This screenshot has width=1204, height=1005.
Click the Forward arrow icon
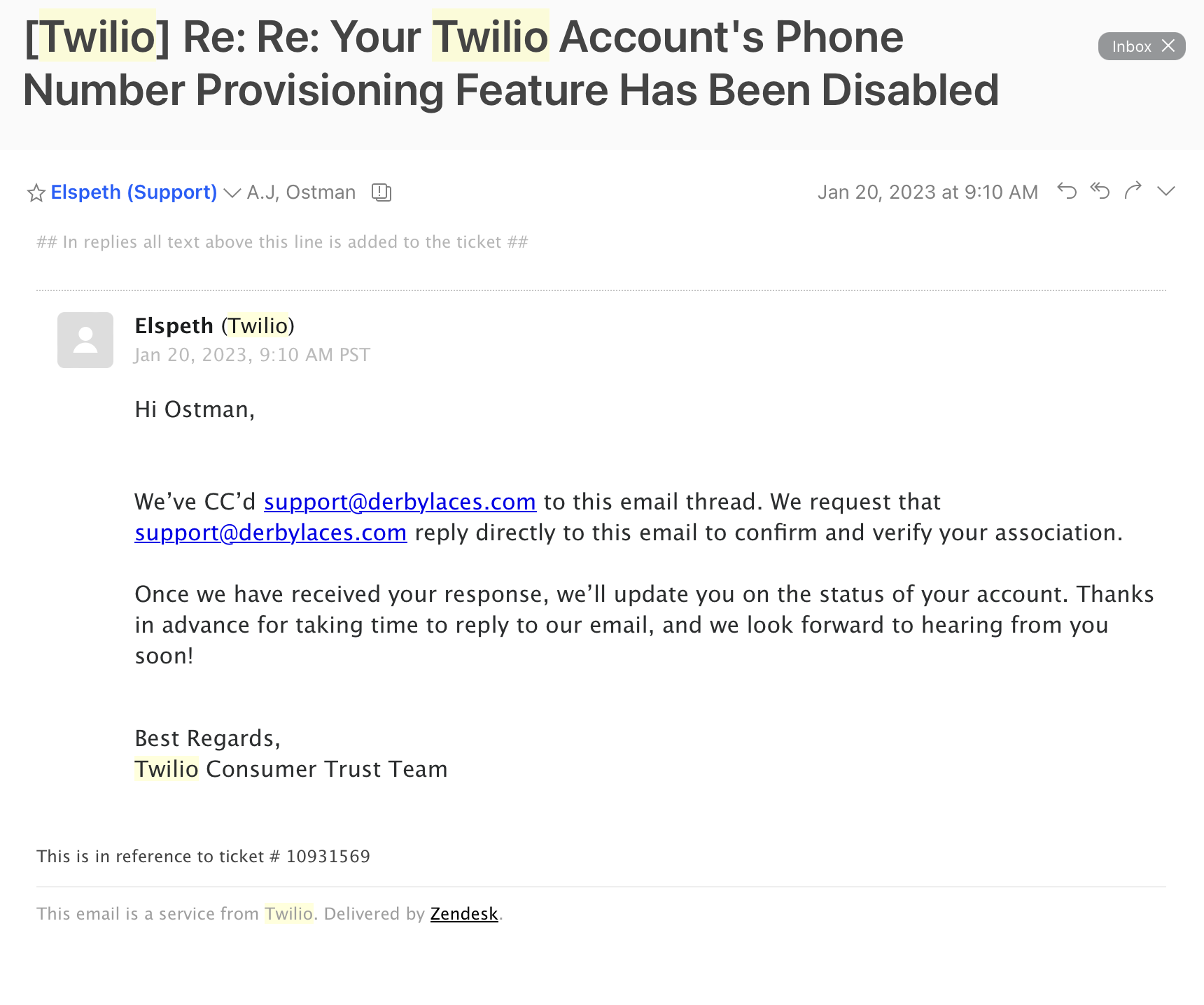[x=1133, y=190]
